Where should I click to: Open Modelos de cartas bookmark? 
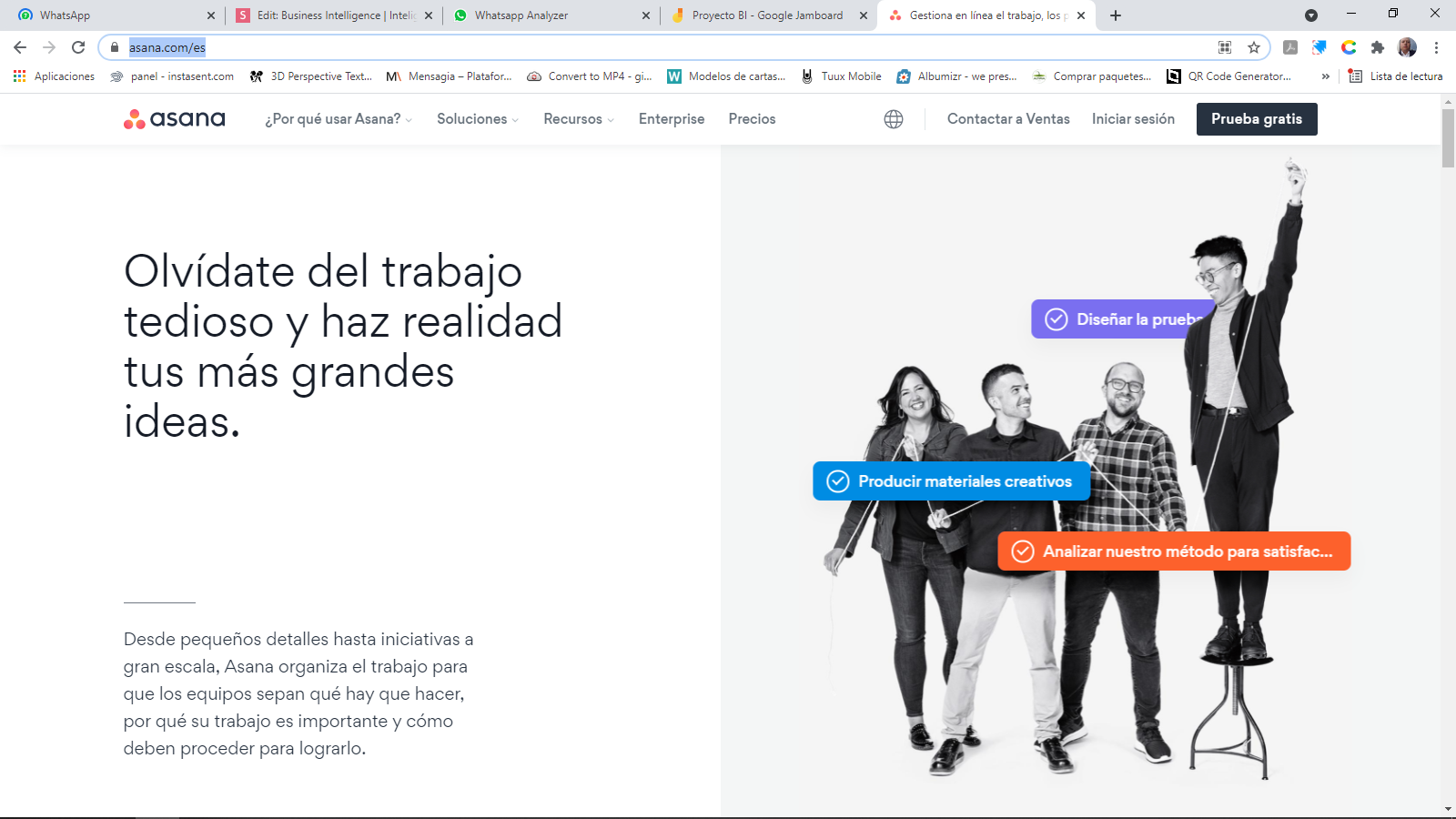coord(726,76)
